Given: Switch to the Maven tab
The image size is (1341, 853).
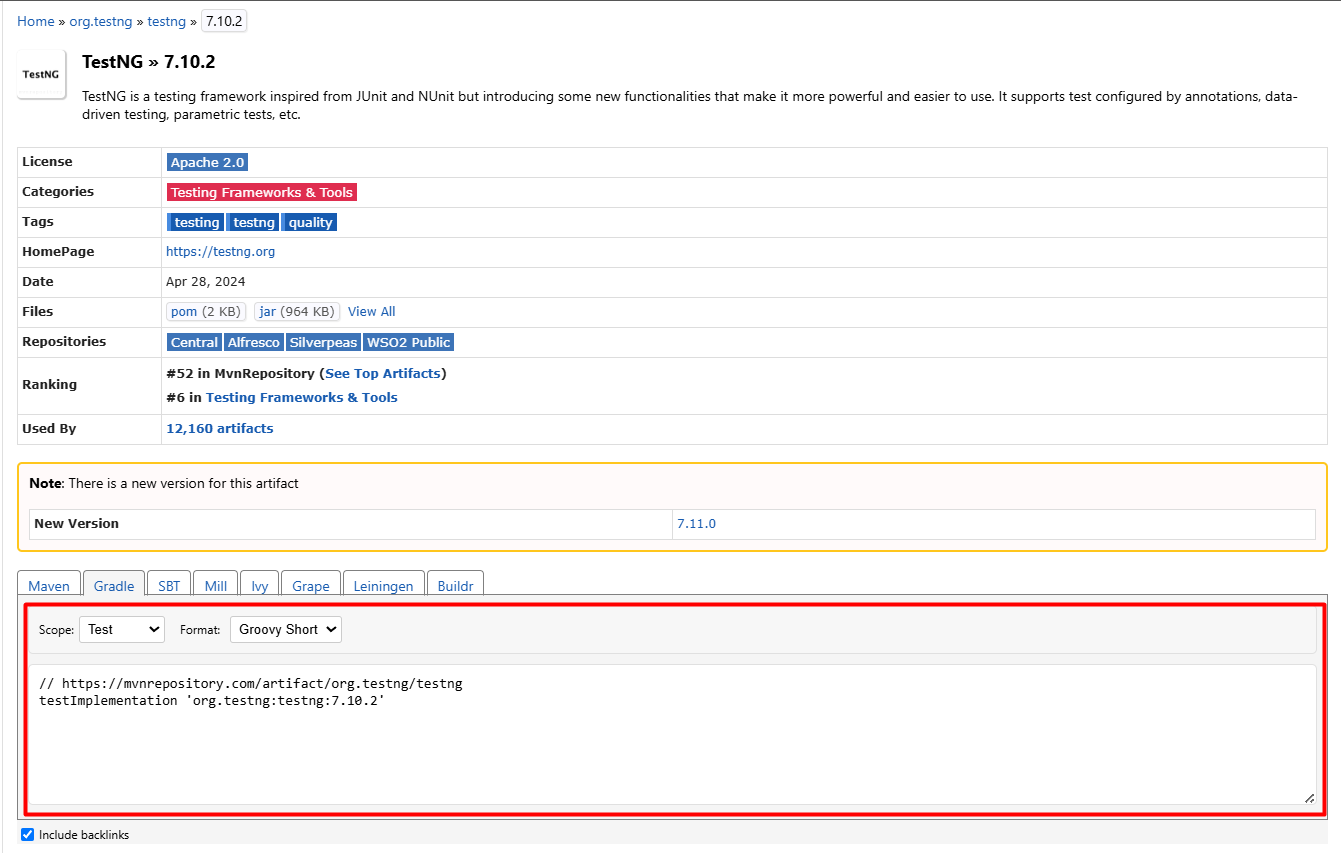Looking at the screenshot, I should point(49,584).
